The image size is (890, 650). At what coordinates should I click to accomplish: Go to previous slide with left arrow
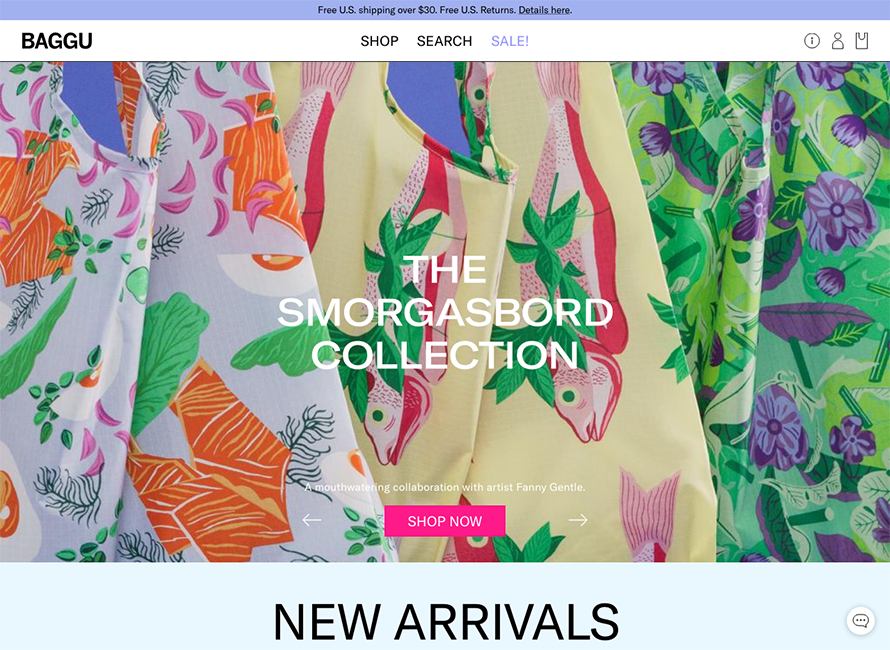pos(312,520)
